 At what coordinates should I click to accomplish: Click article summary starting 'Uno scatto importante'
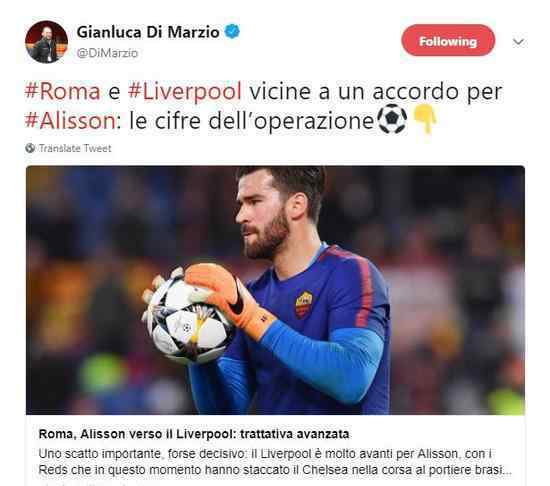pos(275,461)
